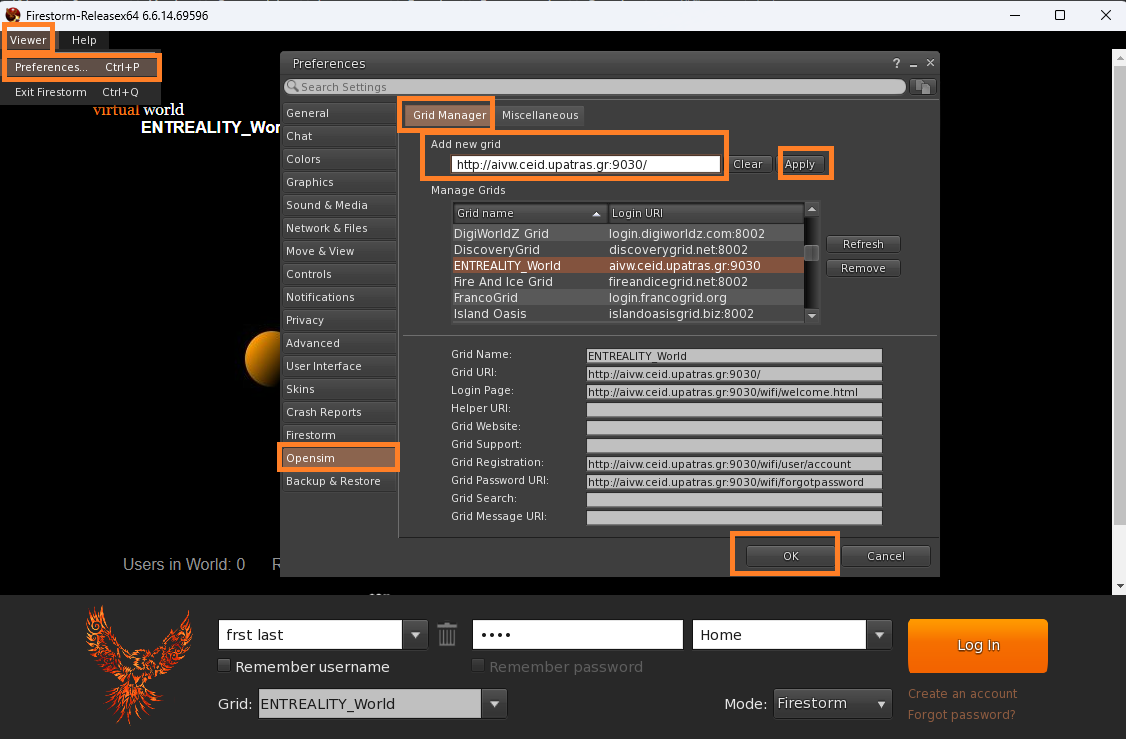Image resolution: width=1126 pixels, height=739 pixels.
Task: Switch to the Miscellaneous tab
Action: click(x=540, y=115)
